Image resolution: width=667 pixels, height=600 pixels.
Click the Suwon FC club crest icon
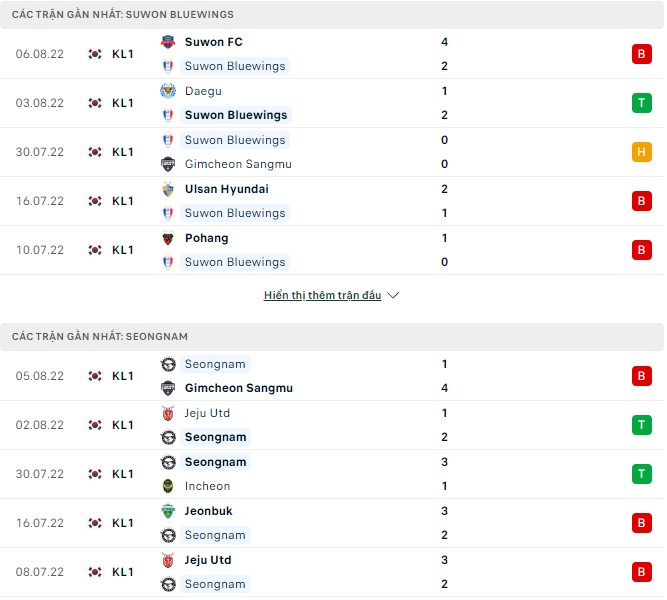pyautogui.click(x=168, y=42)
